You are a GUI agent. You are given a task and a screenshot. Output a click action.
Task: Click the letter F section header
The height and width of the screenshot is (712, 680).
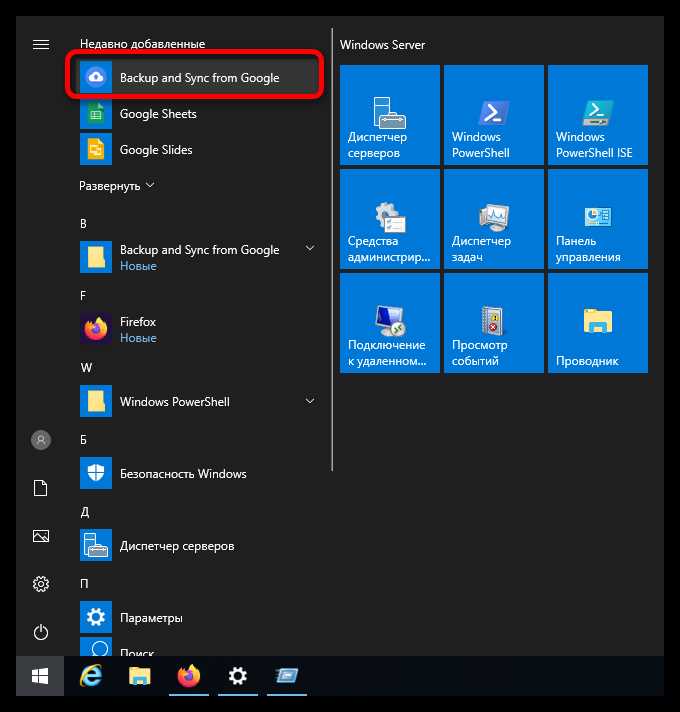point(83,296)
